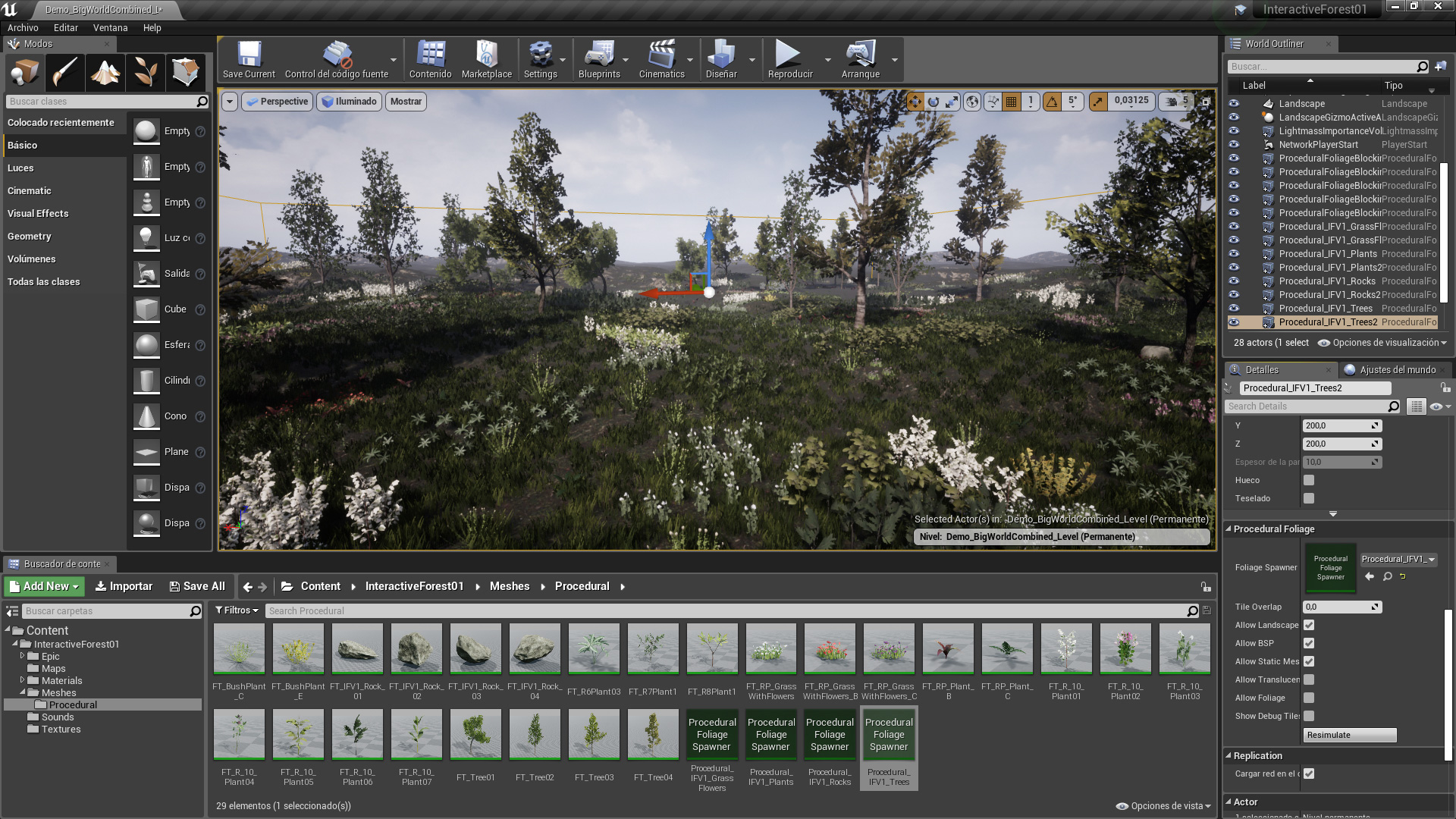Hide the Landscape actor via eye icon
This screenshot has width=1456, height=819.
coord(1234,104)
